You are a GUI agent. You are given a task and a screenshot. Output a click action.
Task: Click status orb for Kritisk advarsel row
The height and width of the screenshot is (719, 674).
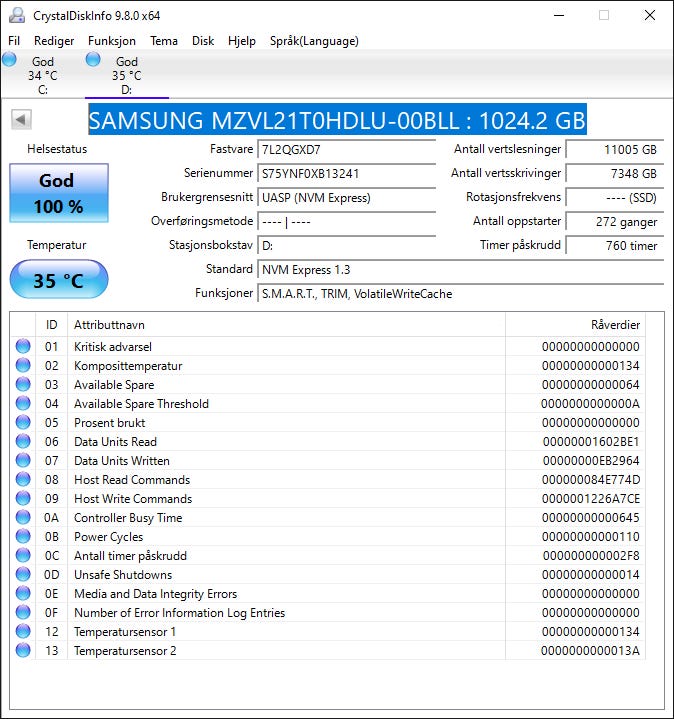point(23,346)
